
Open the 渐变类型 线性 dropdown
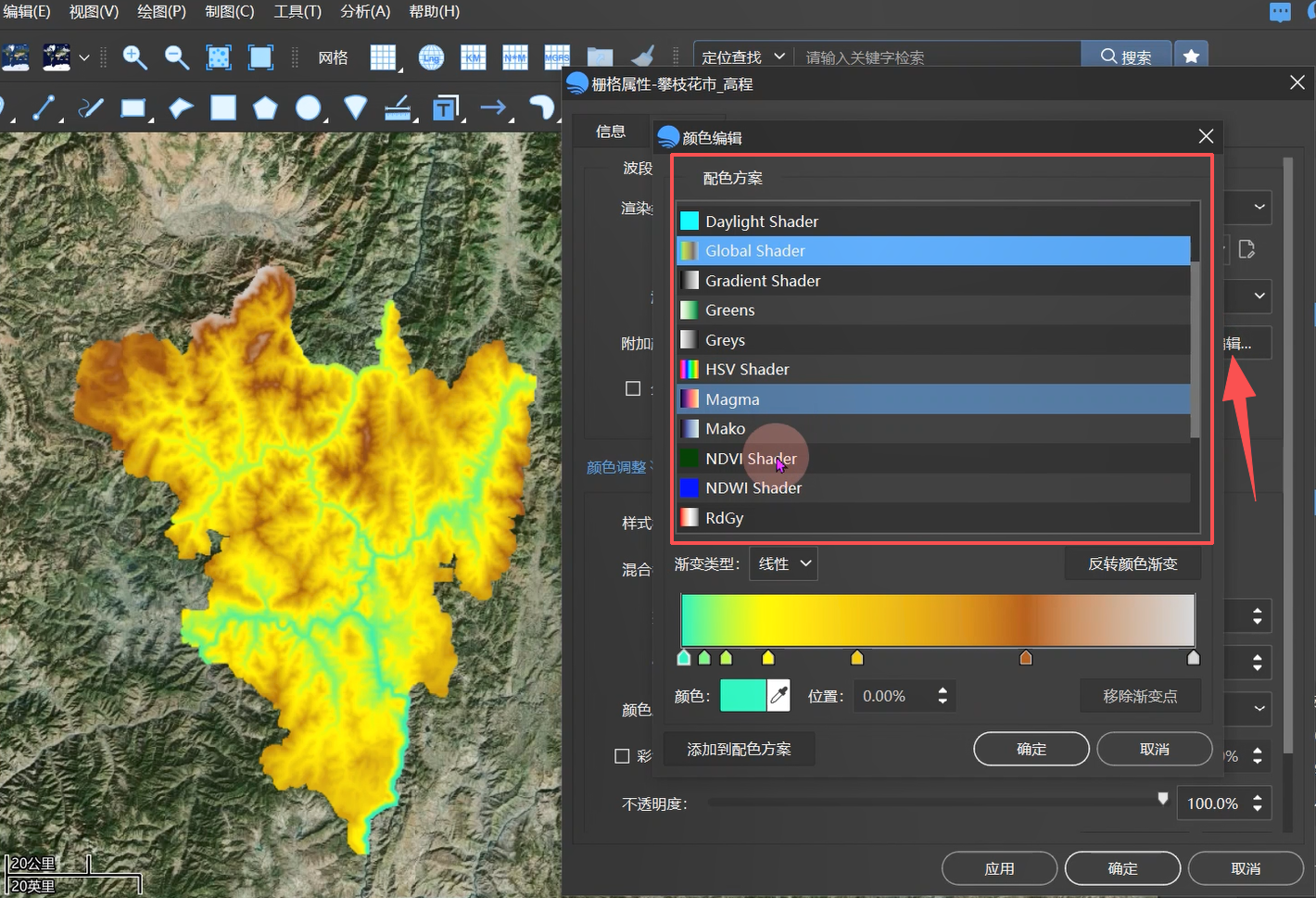pos(783,563)
